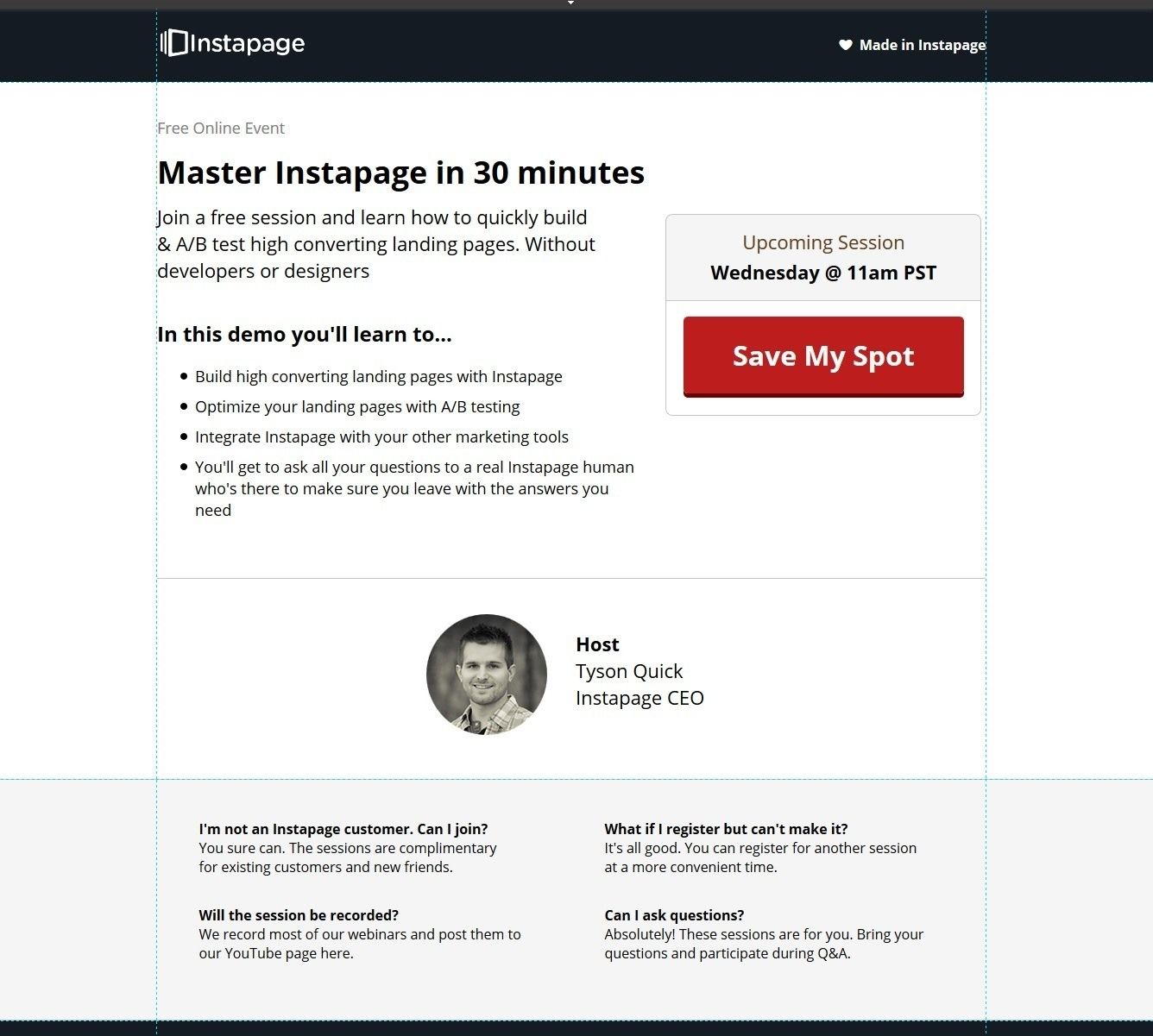Click 'I'm not an Instapage customer' question
The width and height of the screenshot is (1153, 1036).
(343, 829)
